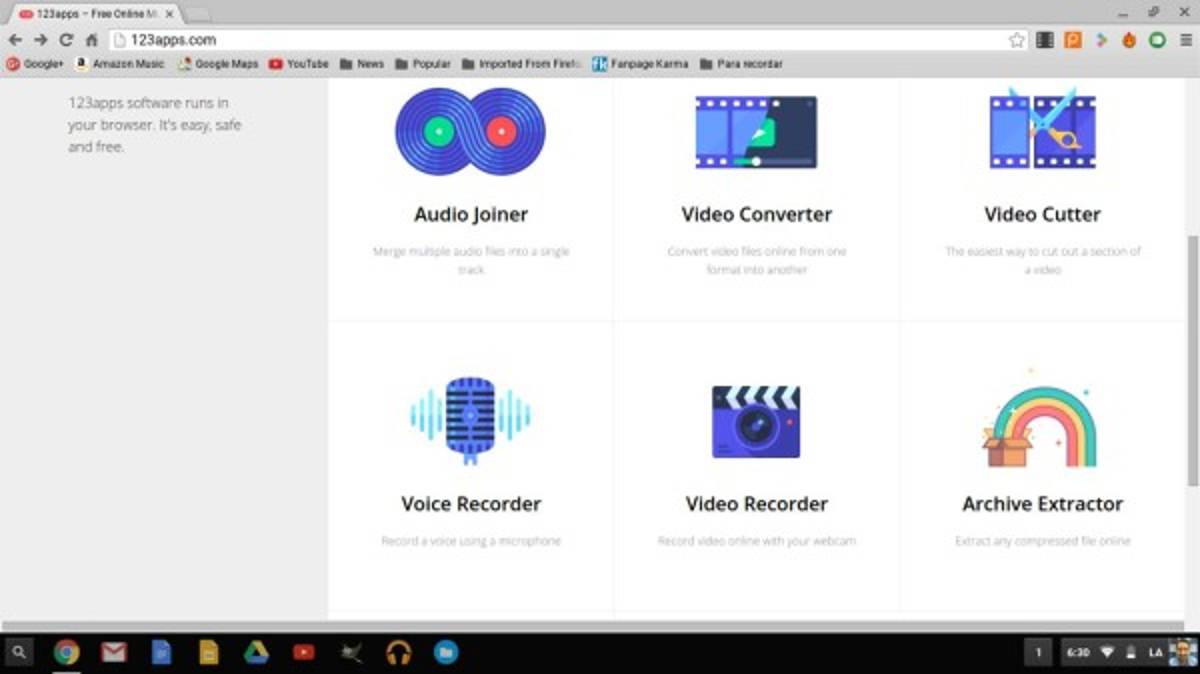The width and height of the screenshot is (1200, 674).
Task: Launch the Voice Recorder microphone icon
Action: click(x=470, y=420)
